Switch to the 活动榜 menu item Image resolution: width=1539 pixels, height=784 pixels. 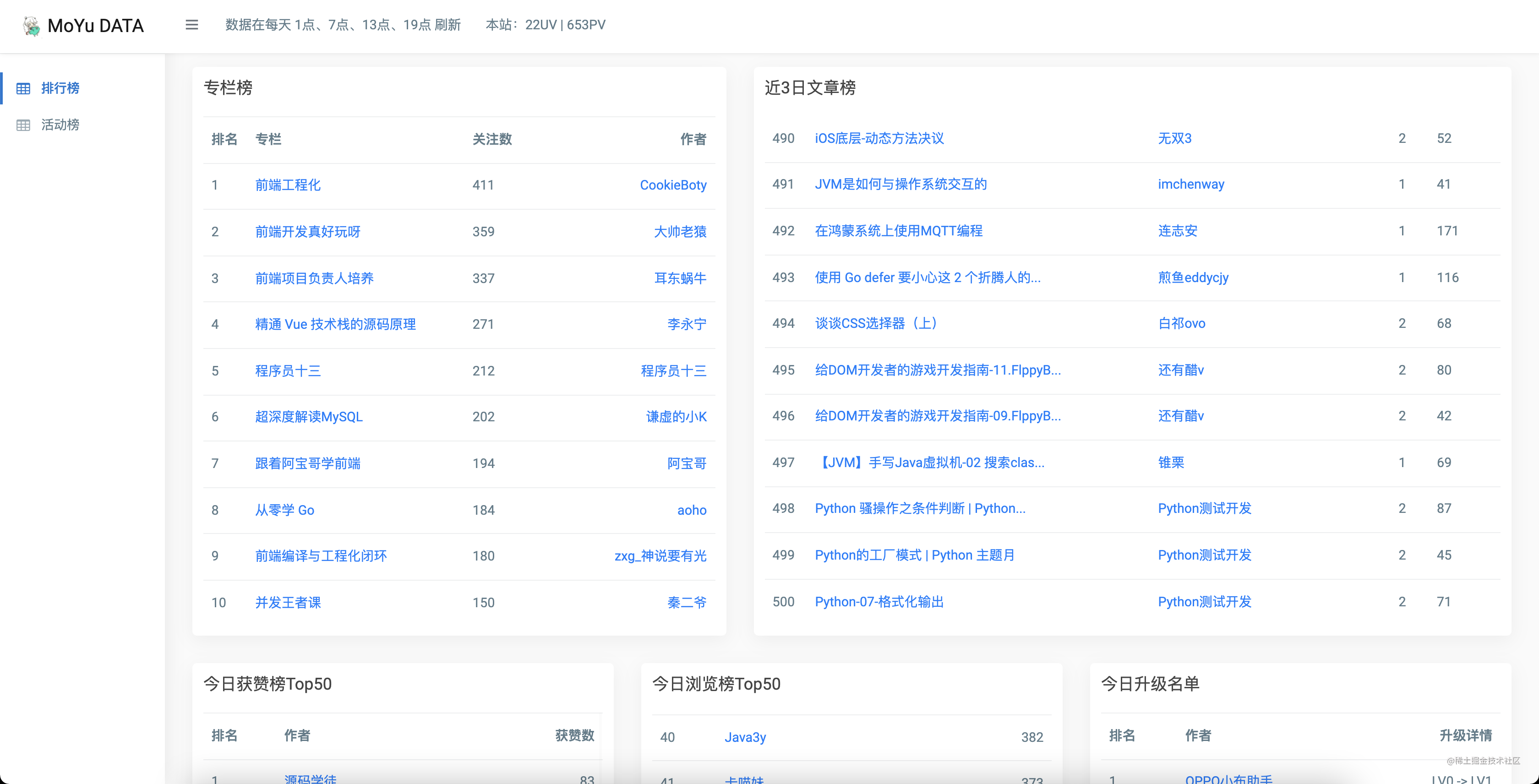click(x=60, y=125)
